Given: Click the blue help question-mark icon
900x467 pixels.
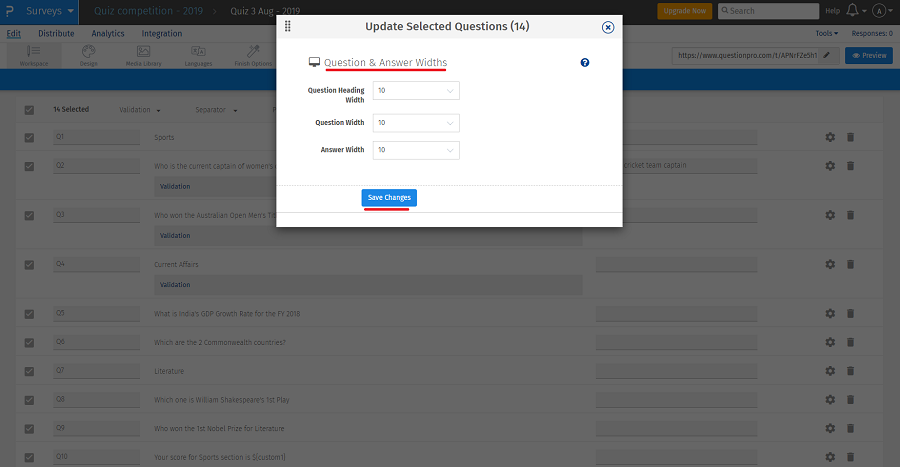Looking at the screenshot, I should tap(585, 63).
